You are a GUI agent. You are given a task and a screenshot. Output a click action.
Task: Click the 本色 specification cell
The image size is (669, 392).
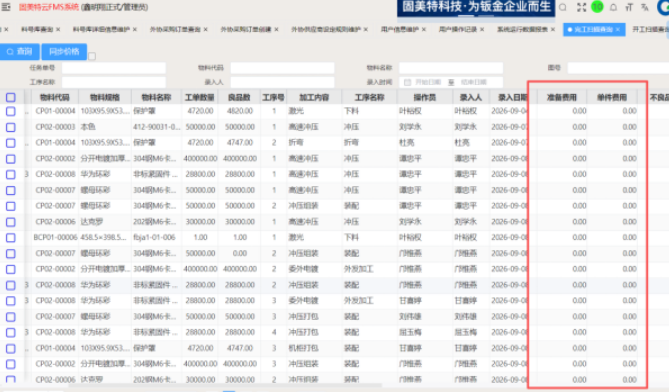click(x=88, y=127)
